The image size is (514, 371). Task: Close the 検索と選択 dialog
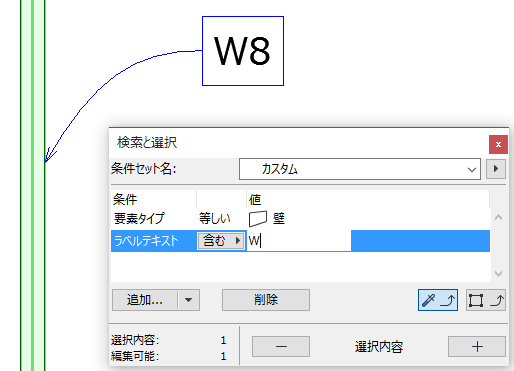click(498, 144)
